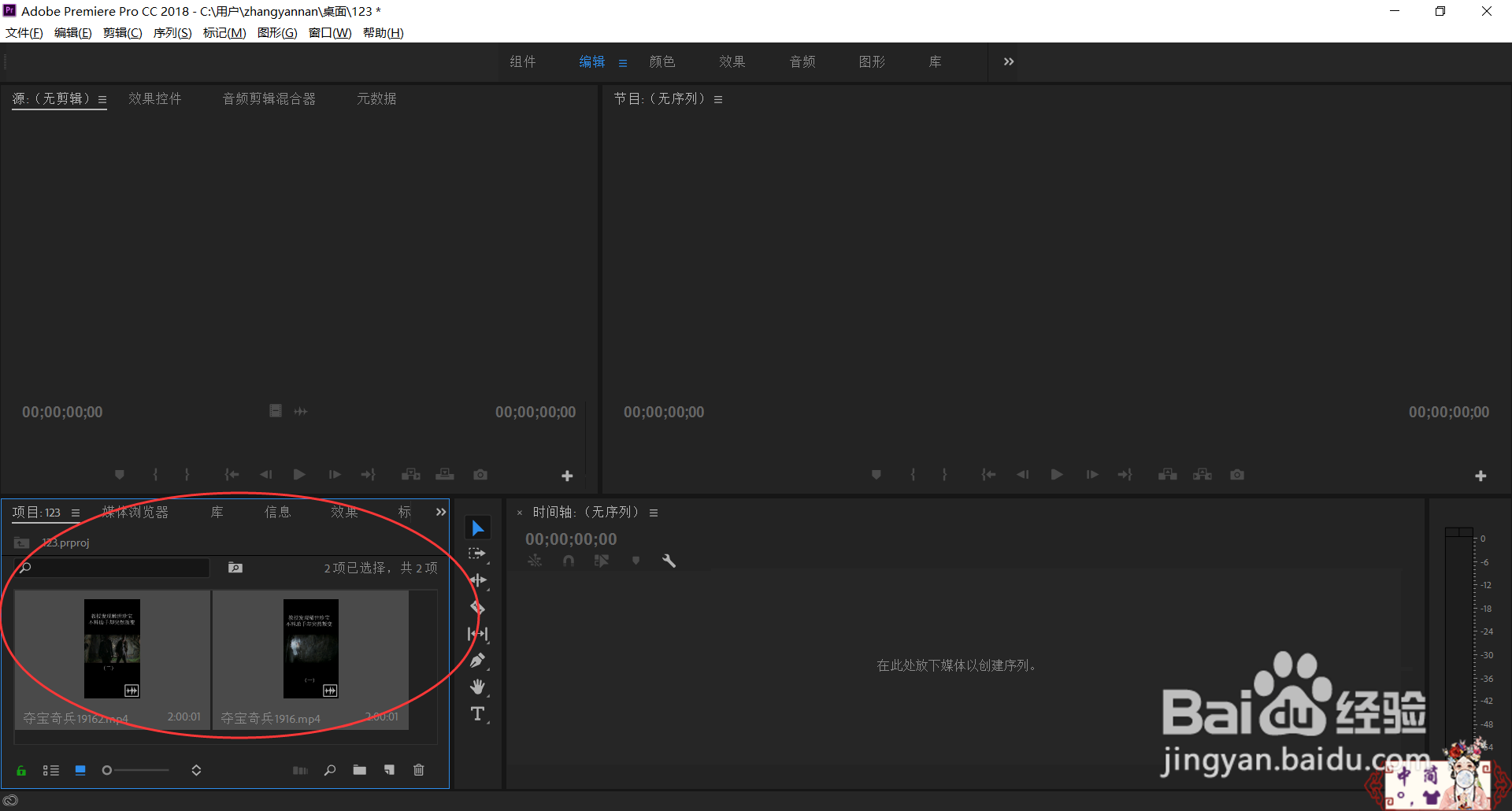Viewport: 1512px width, 811px height.
Task: Click the timeline settings wrench icon
Action: (669, 561)
